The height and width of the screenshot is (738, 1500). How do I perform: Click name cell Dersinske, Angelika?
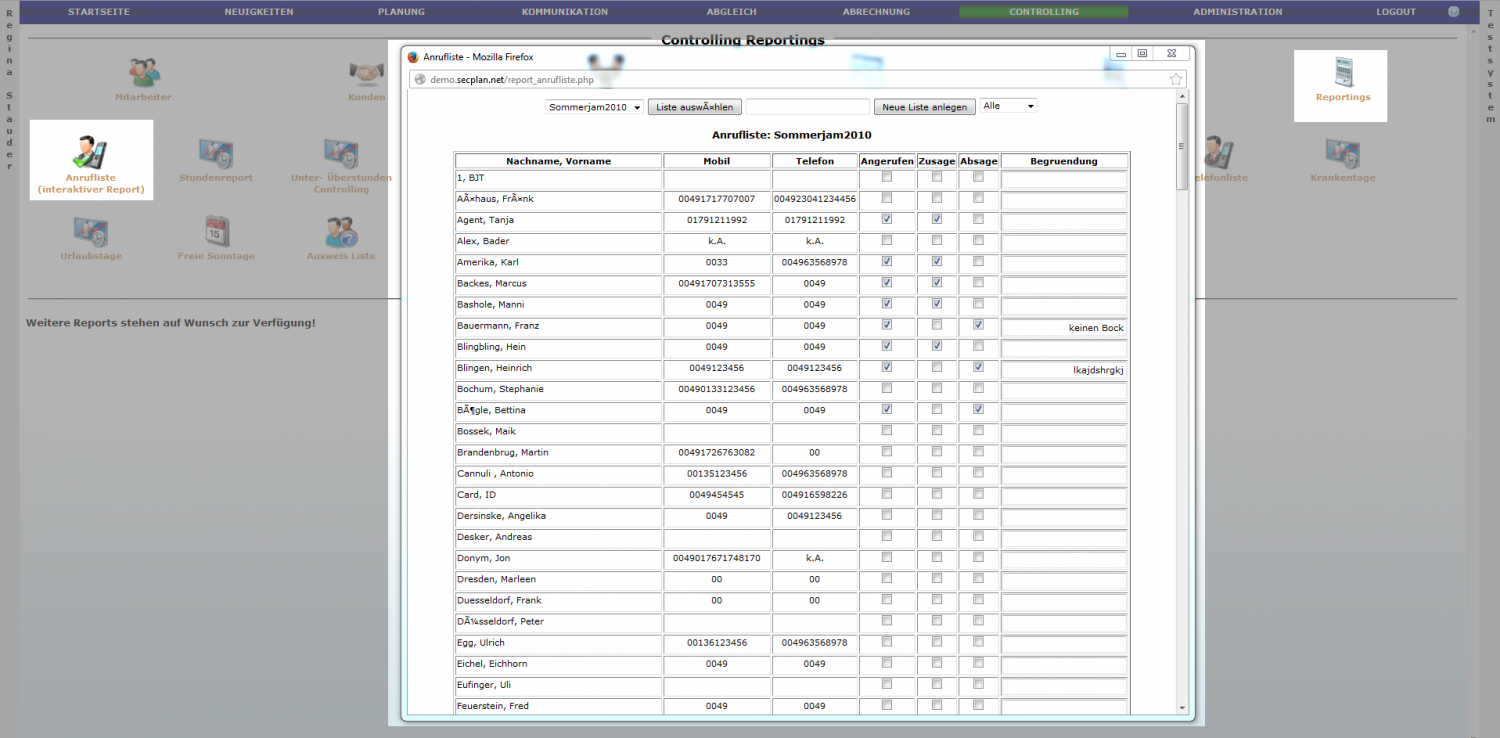(x=558, y=516)
